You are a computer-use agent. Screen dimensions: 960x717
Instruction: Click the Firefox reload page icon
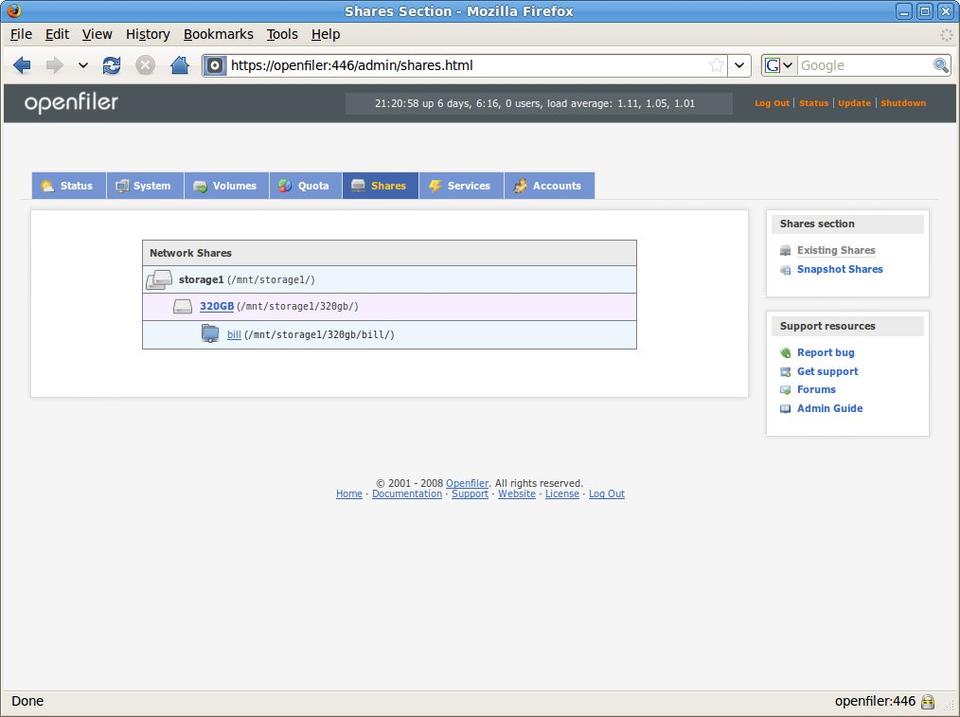(112, 65)
